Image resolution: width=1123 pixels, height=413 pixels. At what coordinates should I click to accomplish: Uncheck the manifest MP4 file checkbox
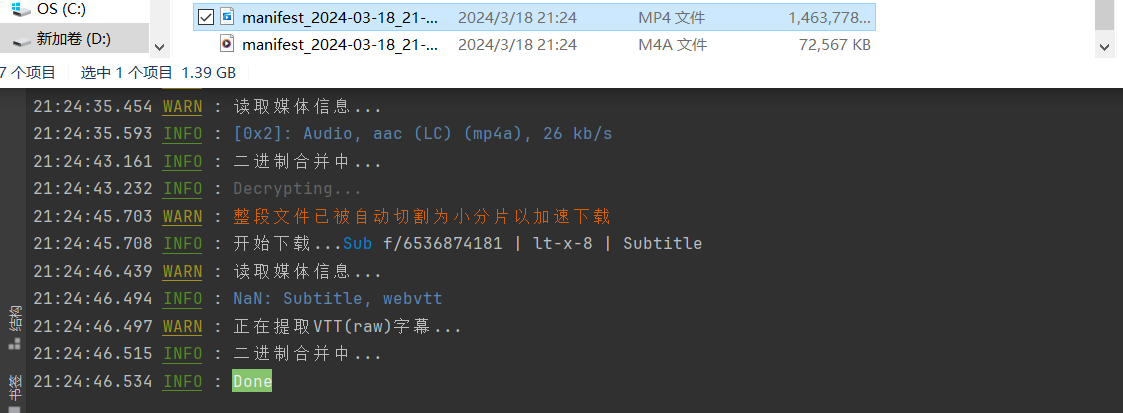(x=206, y=17)
